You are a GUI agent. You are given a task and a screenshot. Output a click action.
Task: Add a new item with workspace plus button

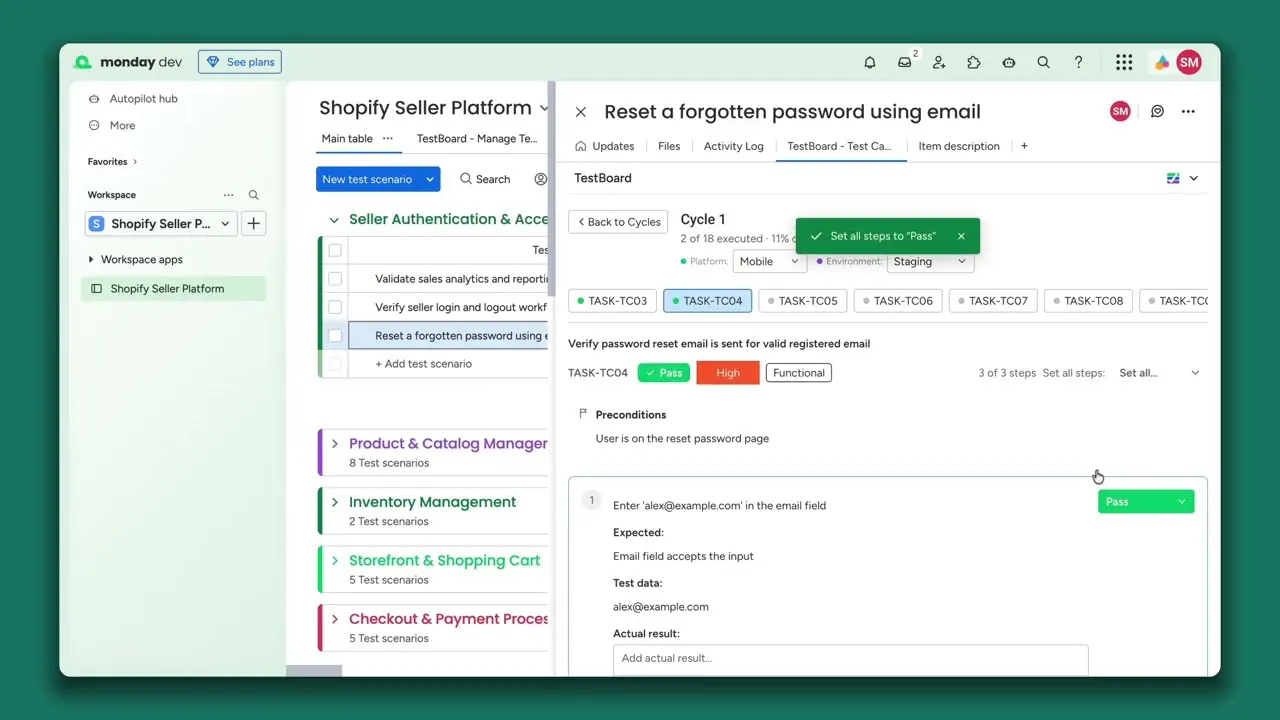click(254, 223)
